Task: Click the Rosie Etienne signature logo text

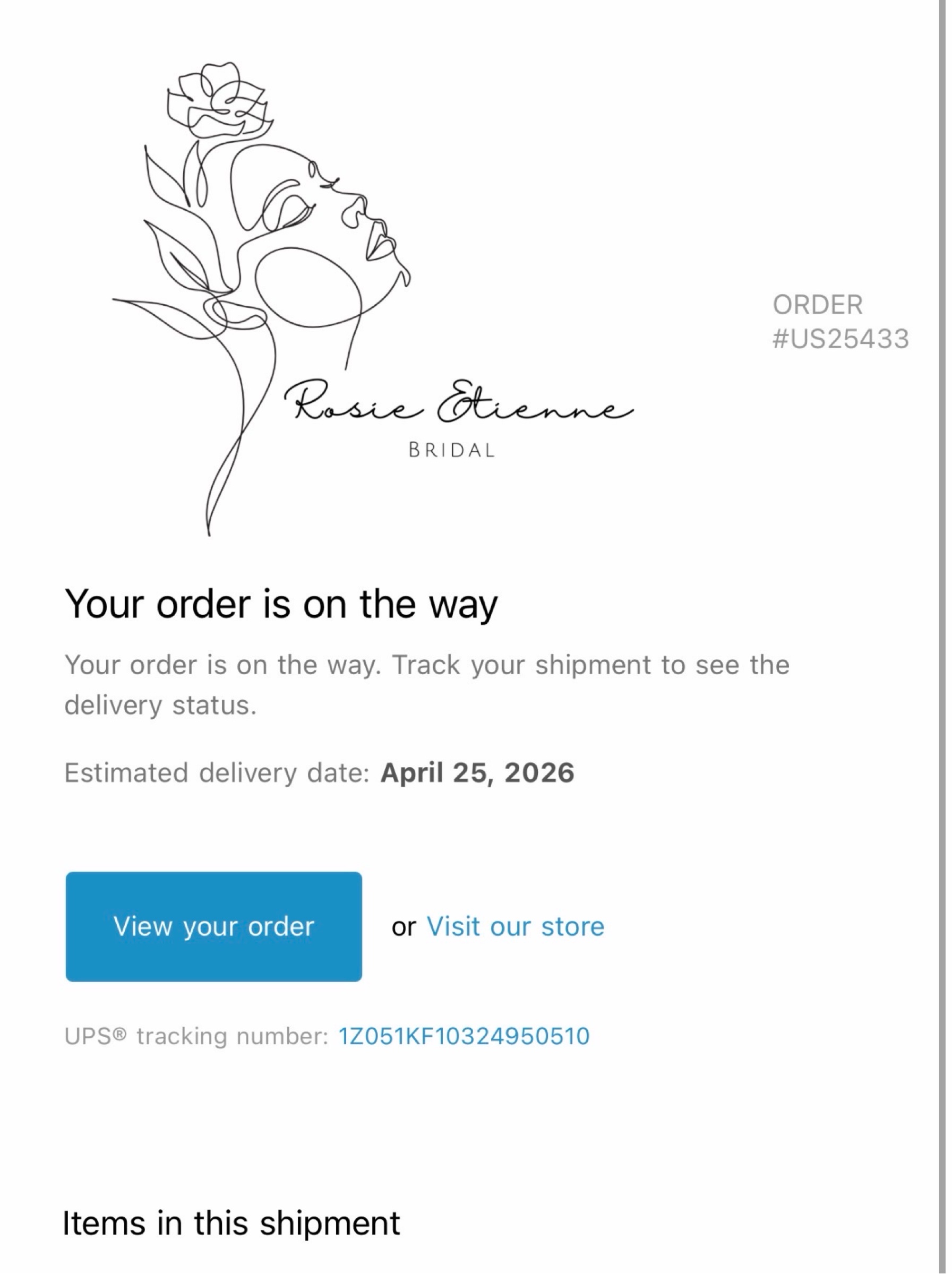Action: click(459, 402)
